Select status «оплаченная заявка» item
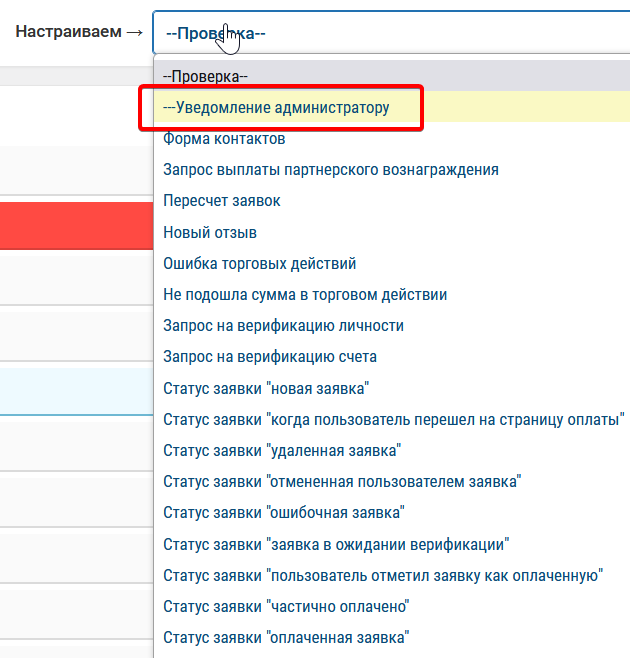 pos(286,637)
